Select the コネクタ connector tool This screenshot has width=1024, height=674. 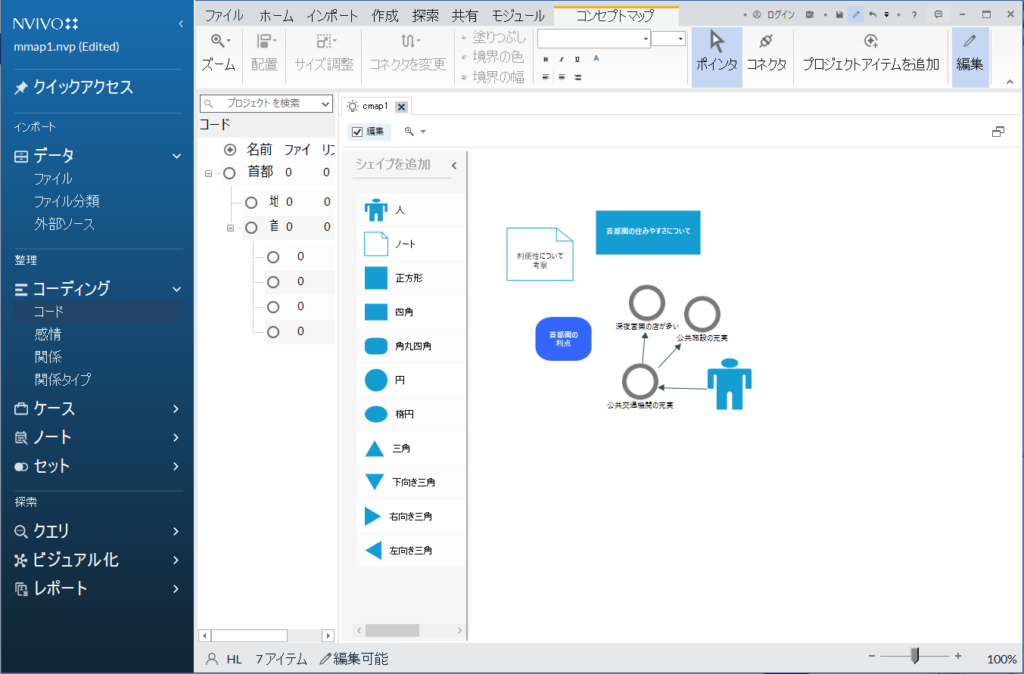pos(766,52)
